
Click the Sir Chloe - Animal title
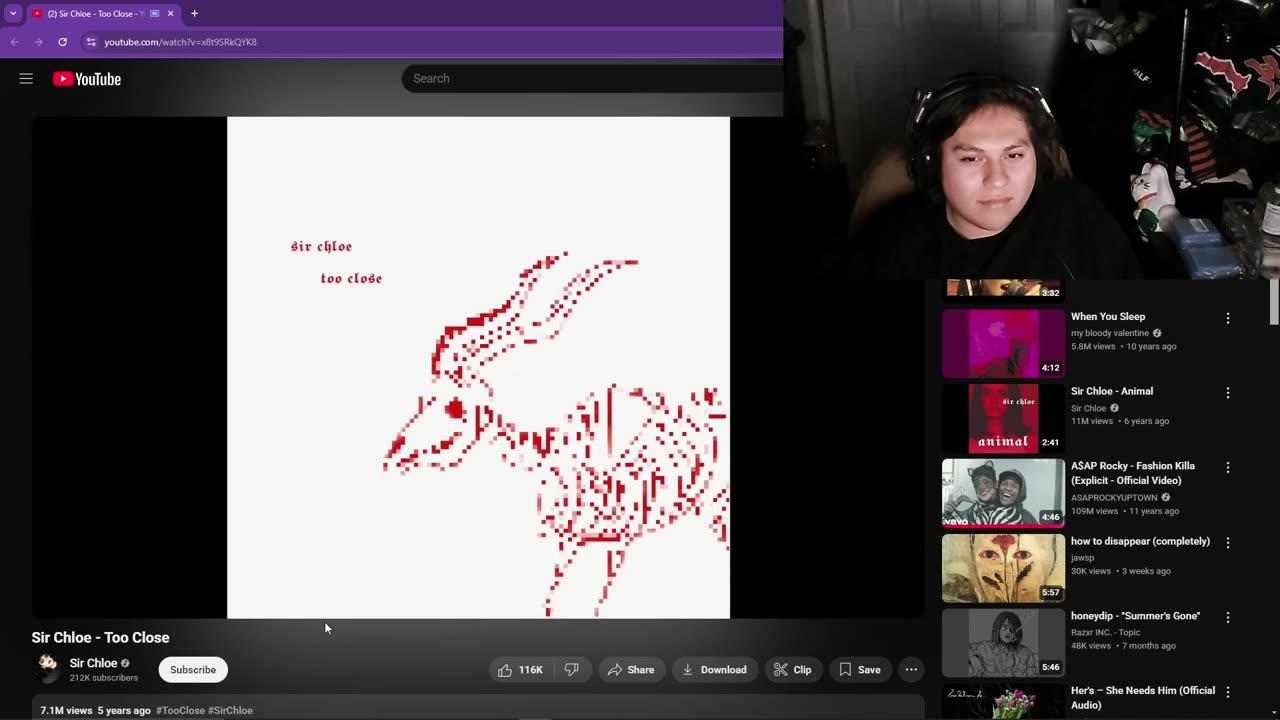pyautogui.click(x=1112, y=391)
